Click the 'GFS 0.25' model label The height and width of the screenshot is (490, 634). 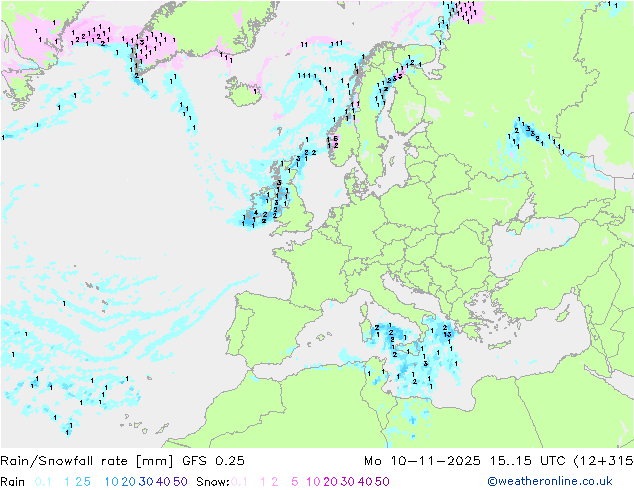point(213,461)
